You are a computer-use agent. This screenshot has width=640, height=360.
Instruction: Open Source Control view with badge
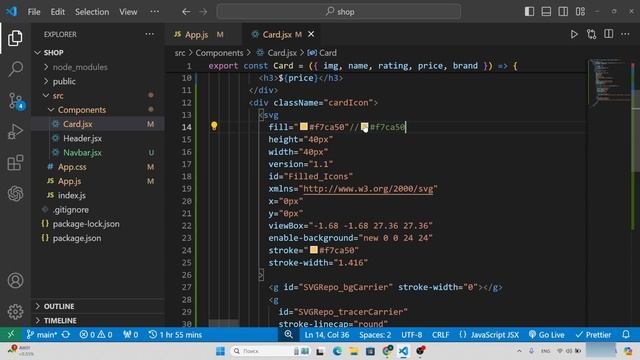click(x=16, y=100)
